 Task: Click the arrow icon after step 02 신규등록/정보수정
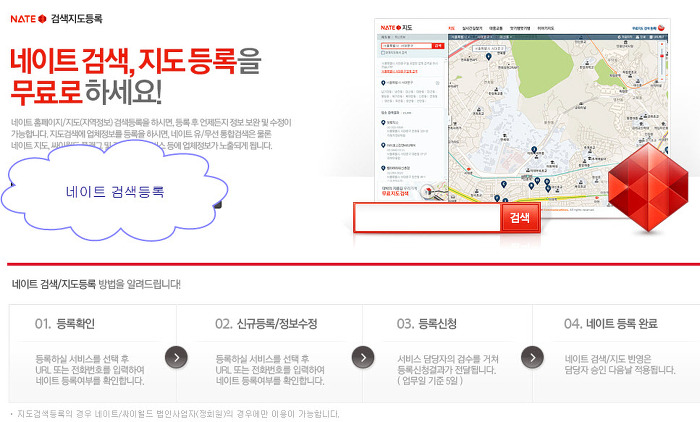[362, 357]
